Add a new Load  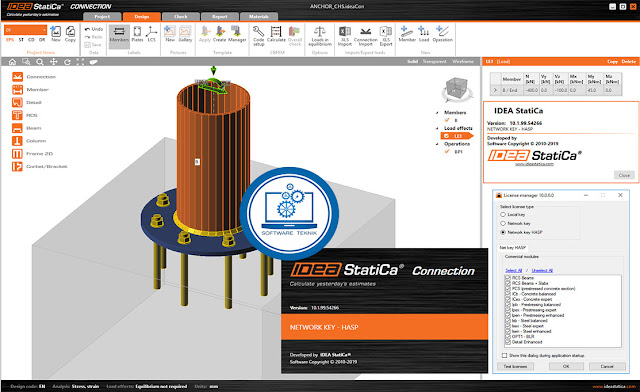(424, 33)
